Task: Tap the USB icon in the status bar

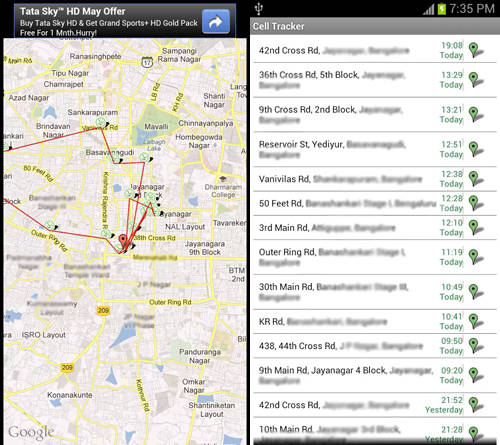Action: pos(259,9)
